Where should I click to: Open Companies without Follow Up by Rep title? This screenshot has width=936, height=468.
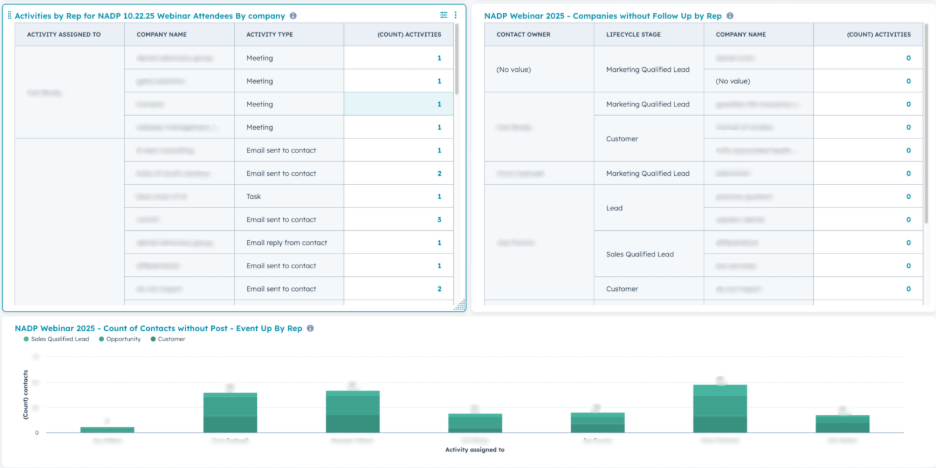tap(602, 16)
